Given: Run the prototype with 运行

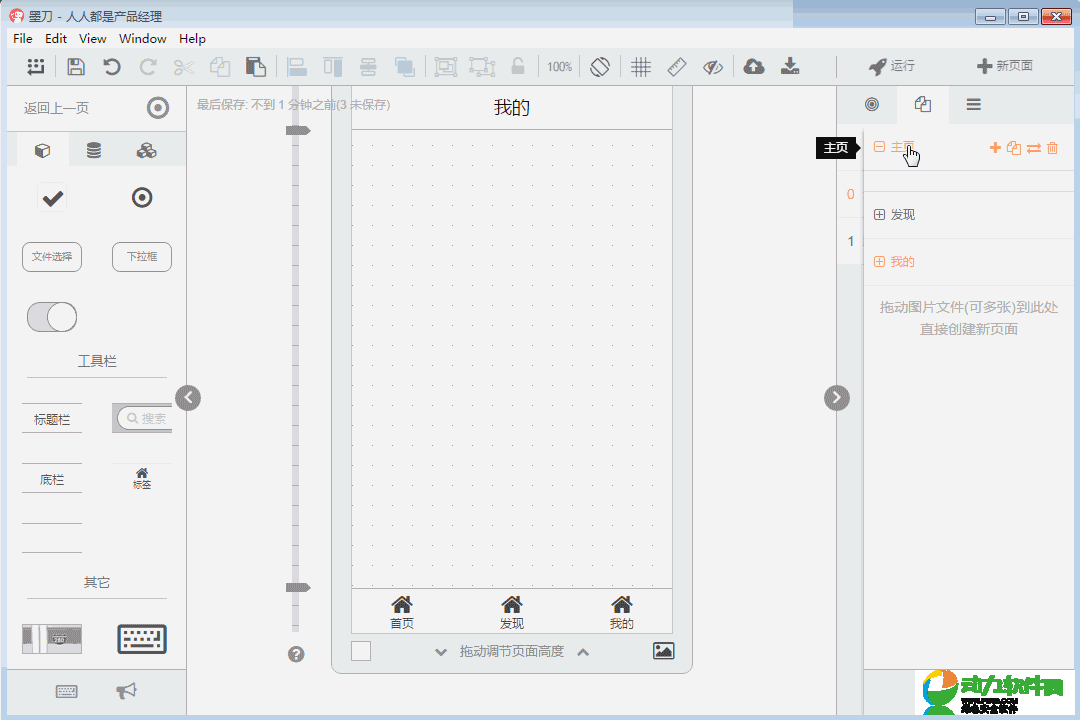Looking at the screenshot, I should [x=892, y=66].
